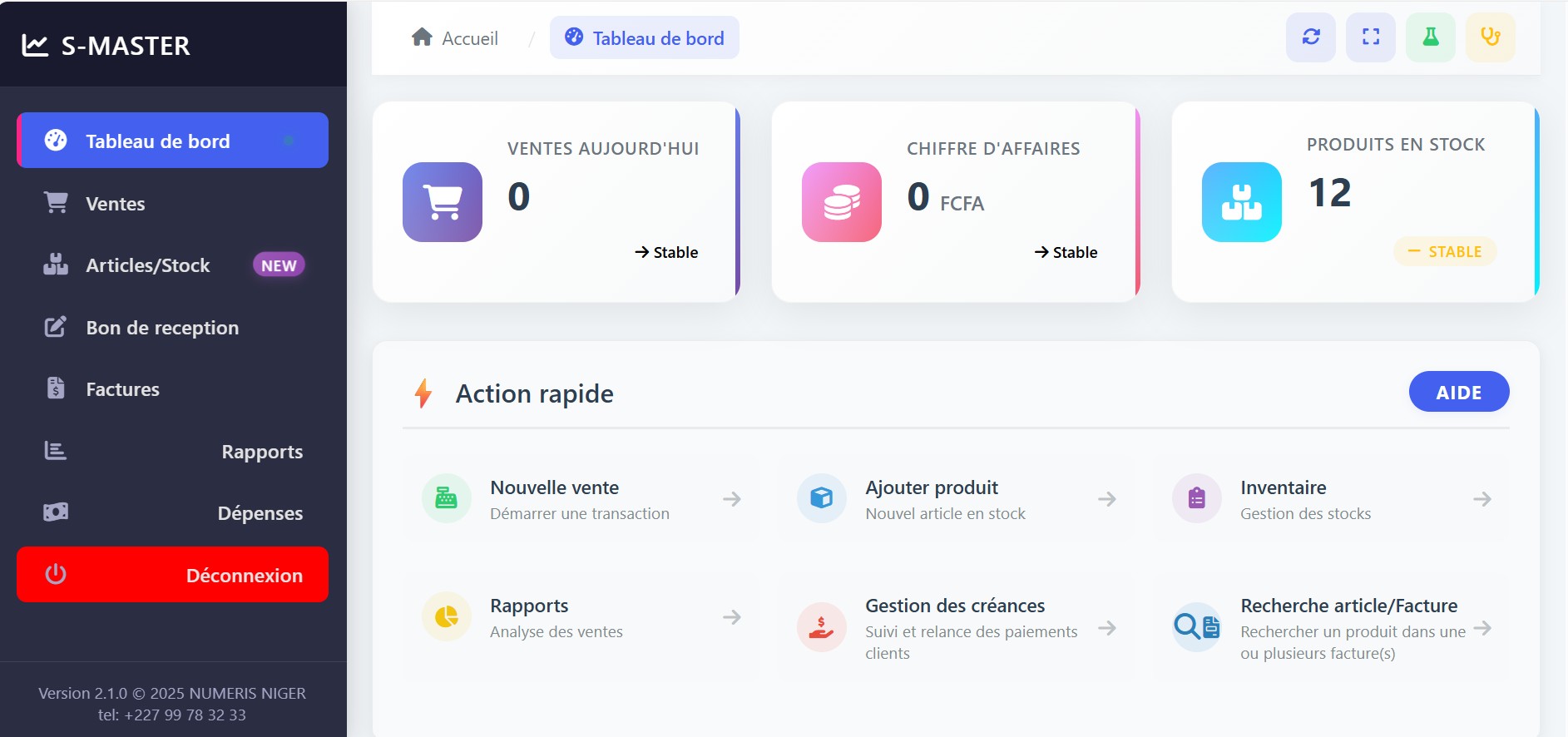The height and width of the screenshot is (737, 1568).
Task: Click the blue cube Ajouter produit icon
Action: coord(822,498)
